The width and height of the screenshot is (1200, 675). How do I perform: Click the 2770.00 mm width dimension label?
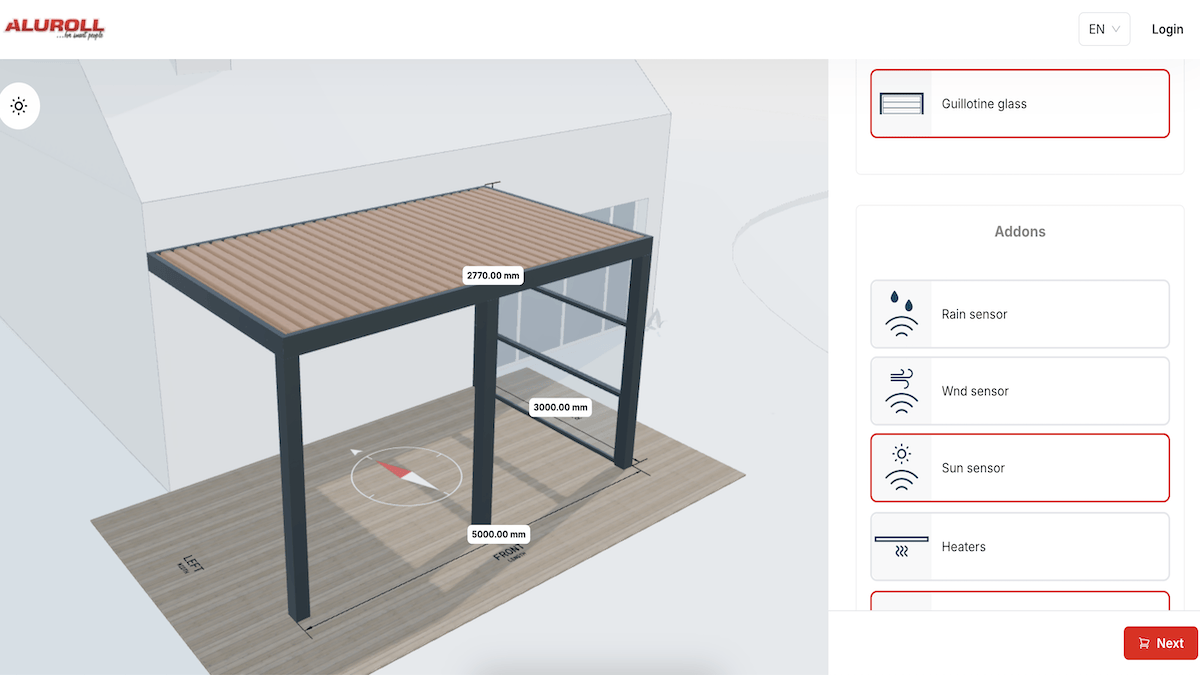[493, 274]
